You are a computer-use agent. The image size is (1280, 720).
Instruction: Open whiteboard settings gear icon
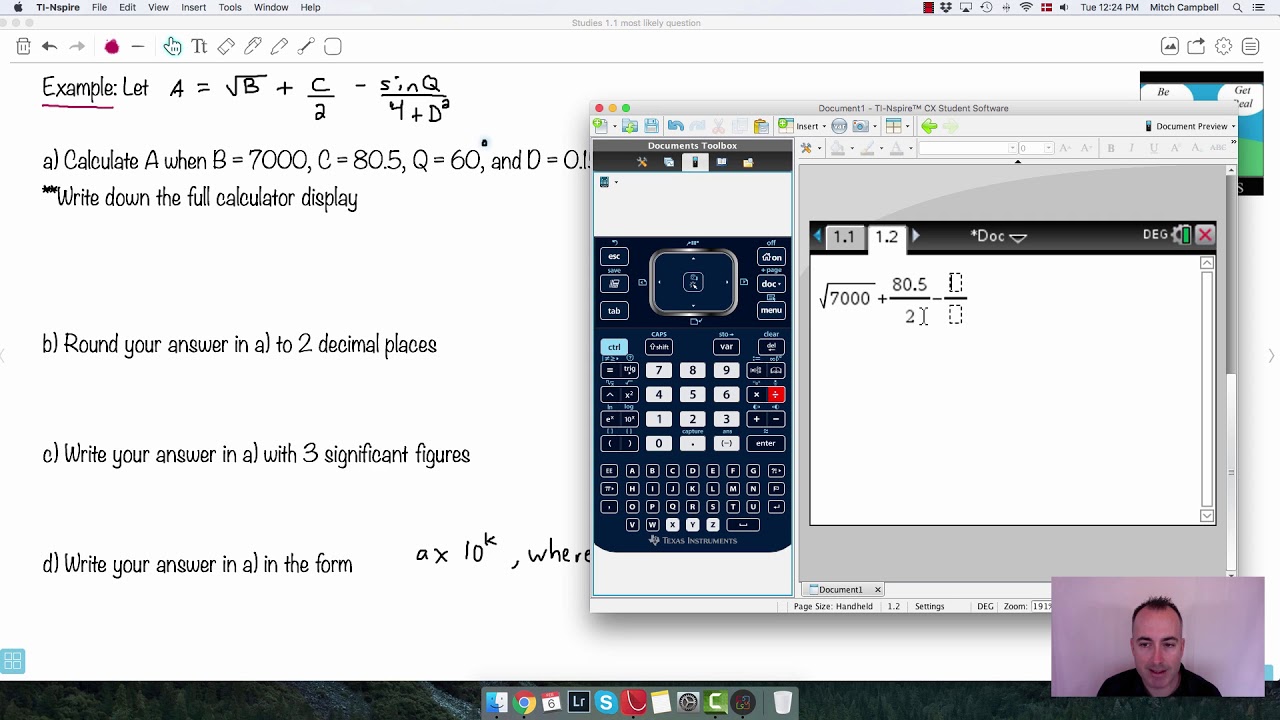(x=1223, y=46)
